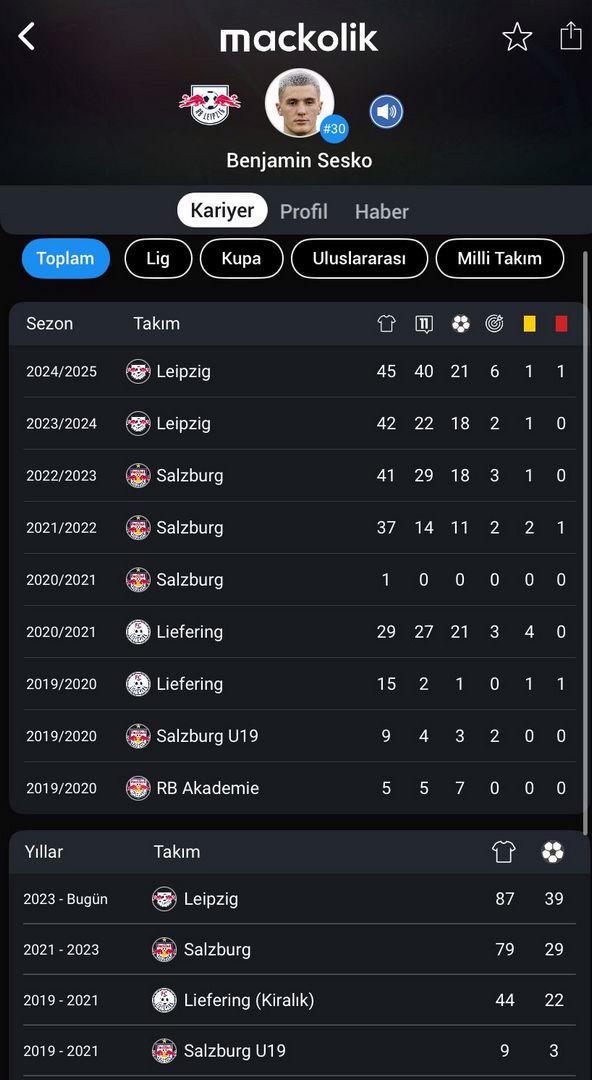Select the Milli Takım filter chip
The width and height of the screenshot is (592, 1080).
(x=500, y=258)
